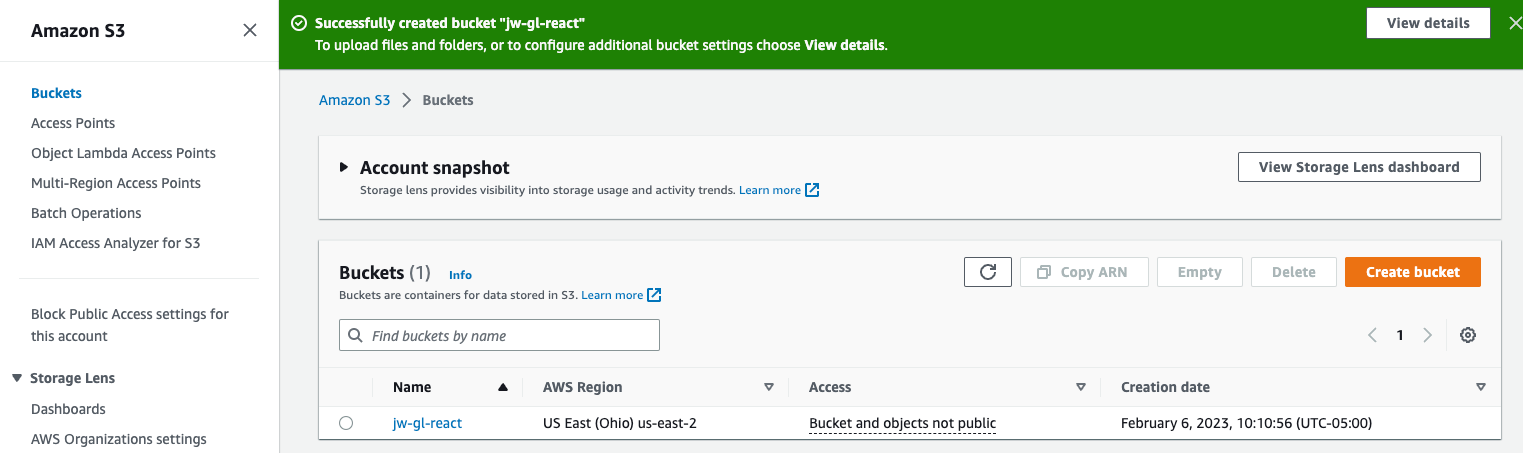Sort by Creation date column
1523x453 pixels.
click(1480, 387)
